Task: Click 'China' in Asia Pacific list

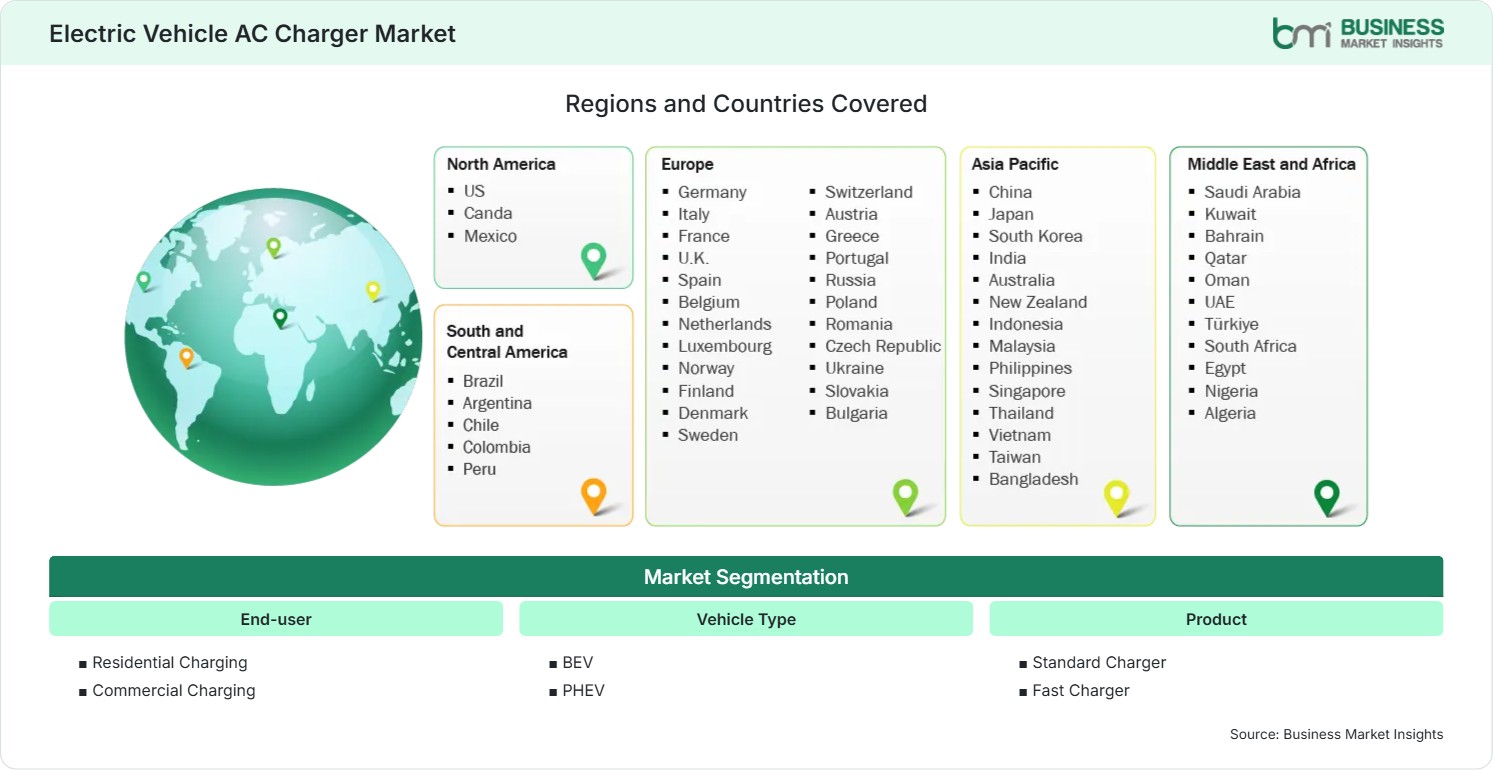Action: tap(1010, 192)
